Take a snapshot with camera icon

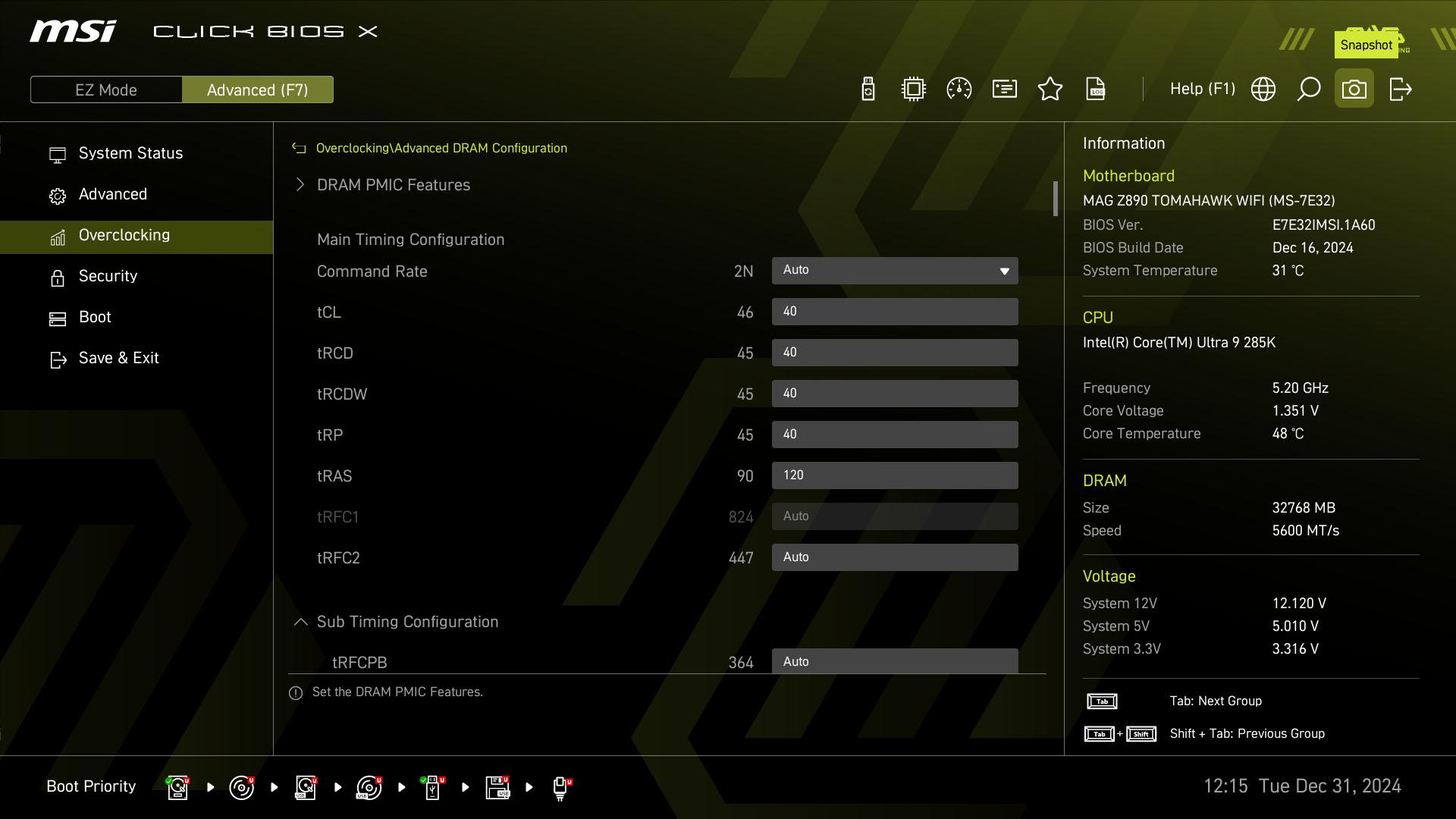point(1354,89)
